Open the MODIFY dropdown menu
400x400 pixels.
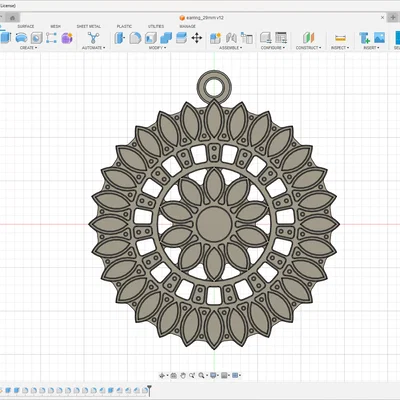tap(157, 48)
